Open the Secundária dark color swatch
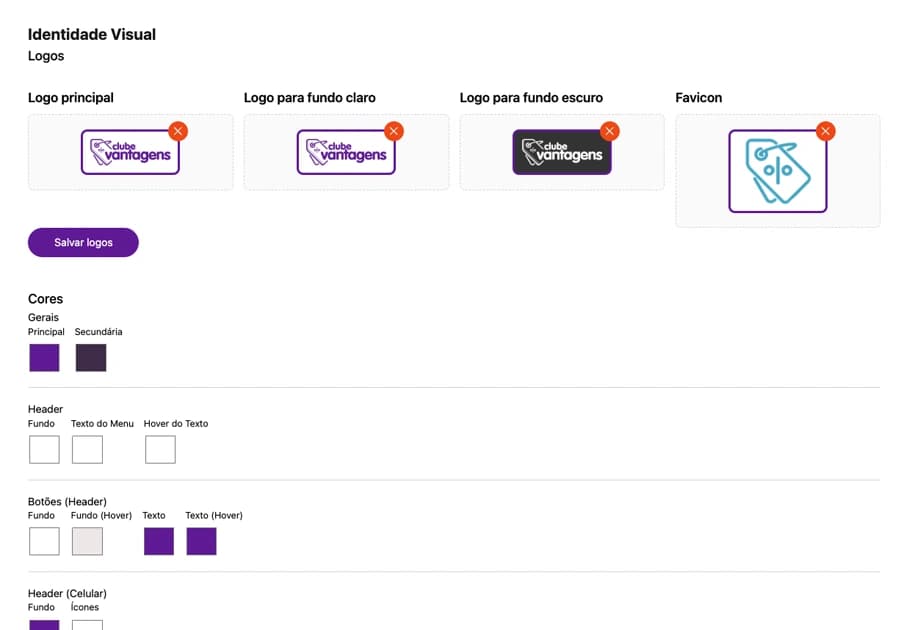 coord(91,357)
